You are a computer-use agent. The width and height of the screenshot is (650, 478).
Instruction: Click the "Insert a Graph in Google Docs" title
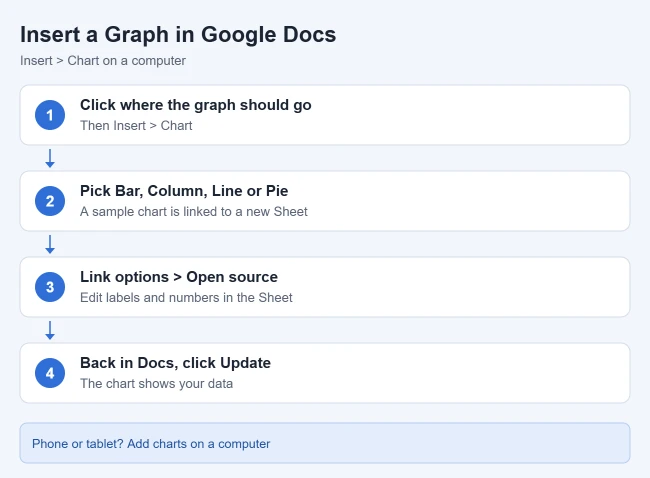tap(178, 34)
